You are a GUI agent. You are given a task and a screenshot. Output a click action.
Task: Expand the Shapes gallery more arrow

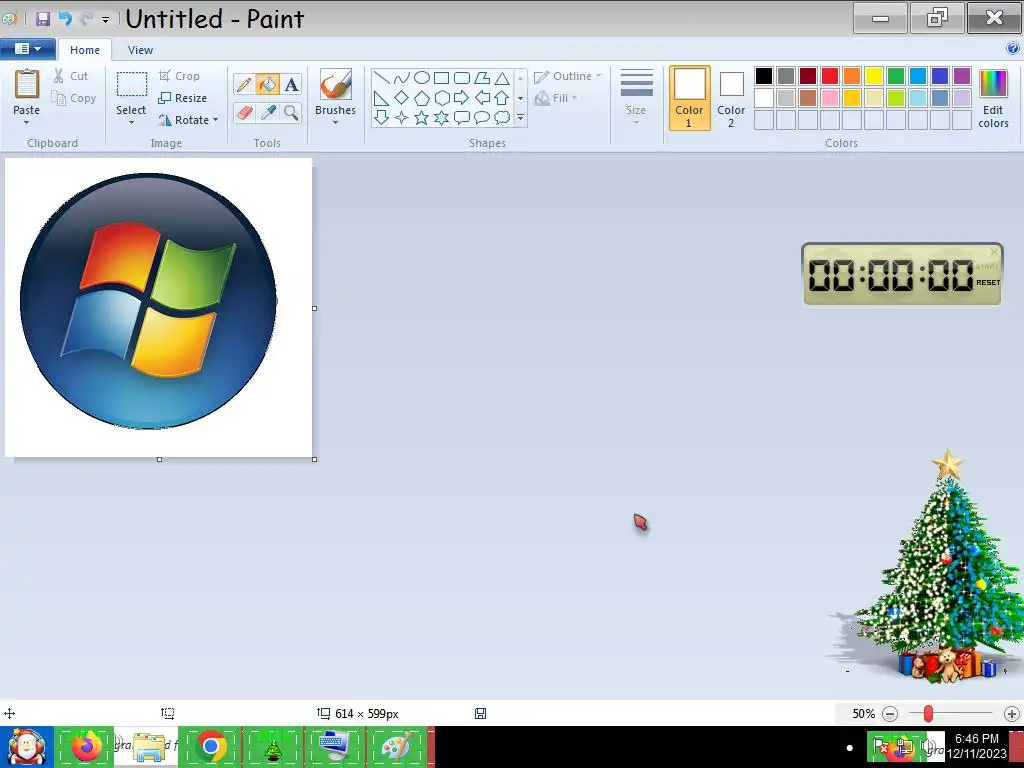pos(520,118)
